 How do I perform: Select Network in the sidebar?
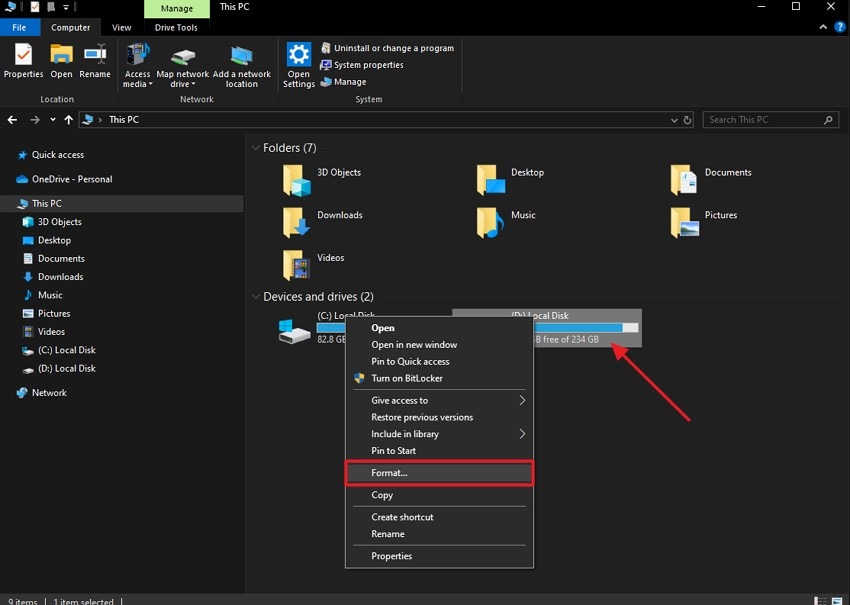point(49,392)
